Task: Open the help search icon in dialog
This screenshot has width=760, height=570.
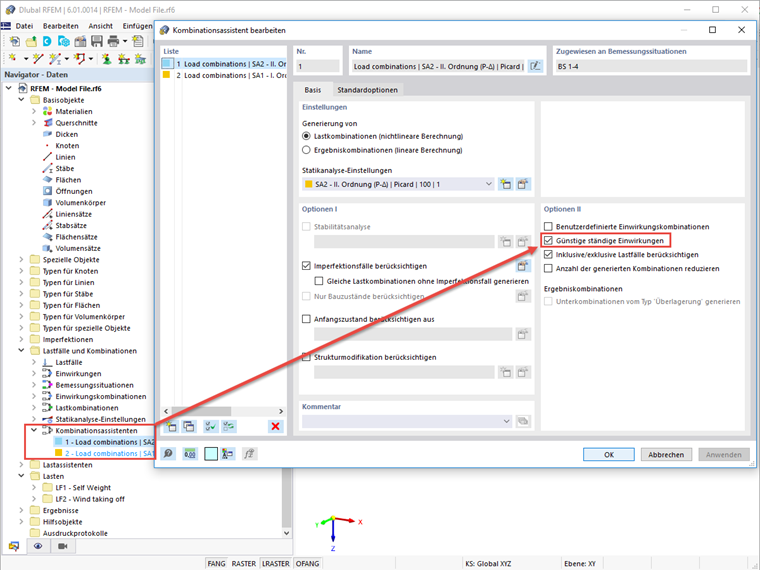Action: click(168, 454)
